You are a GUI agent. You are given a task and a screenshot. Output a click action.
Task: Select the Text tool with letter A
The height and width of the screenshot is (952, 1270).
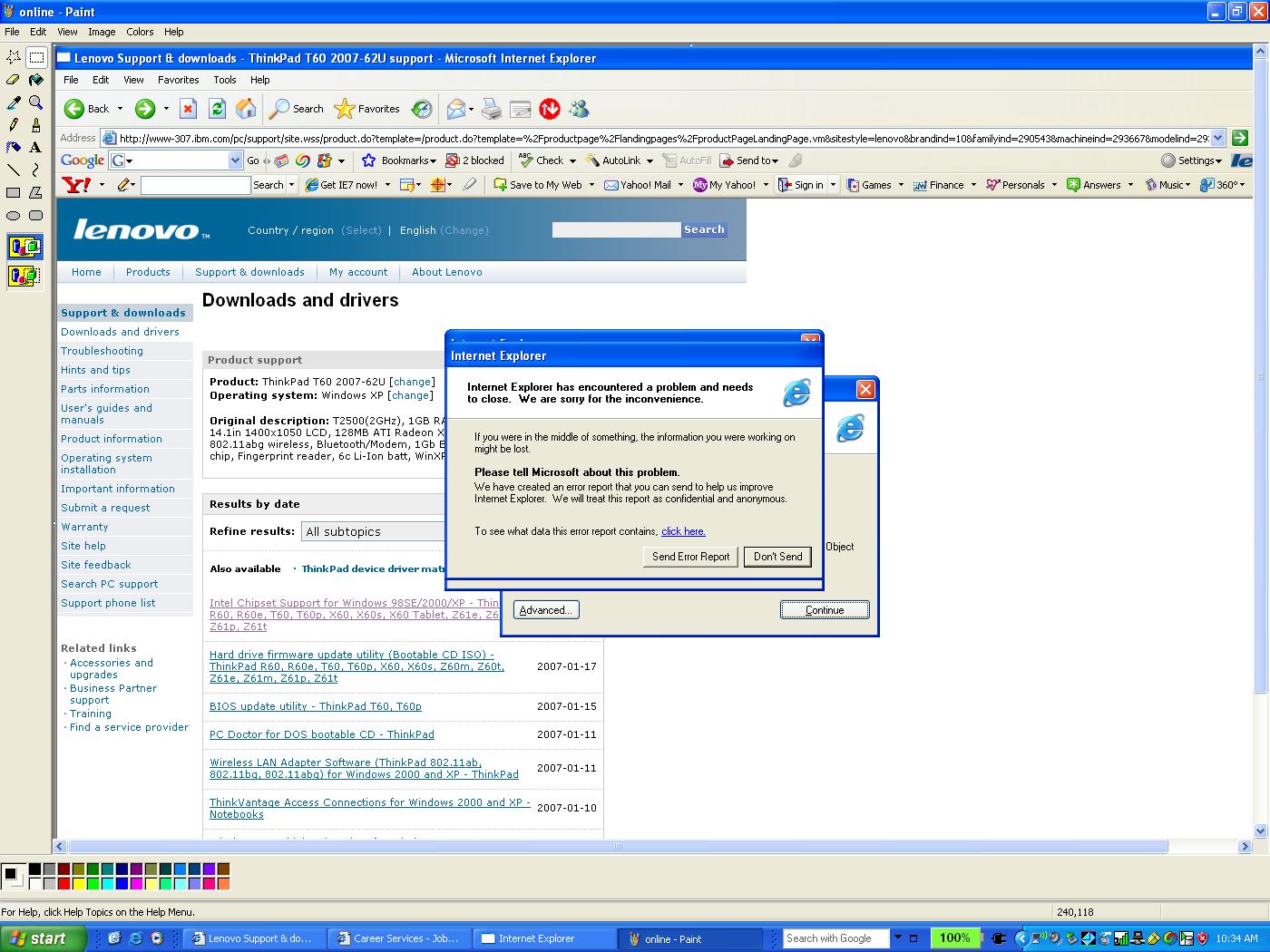[x=36, y=148]
